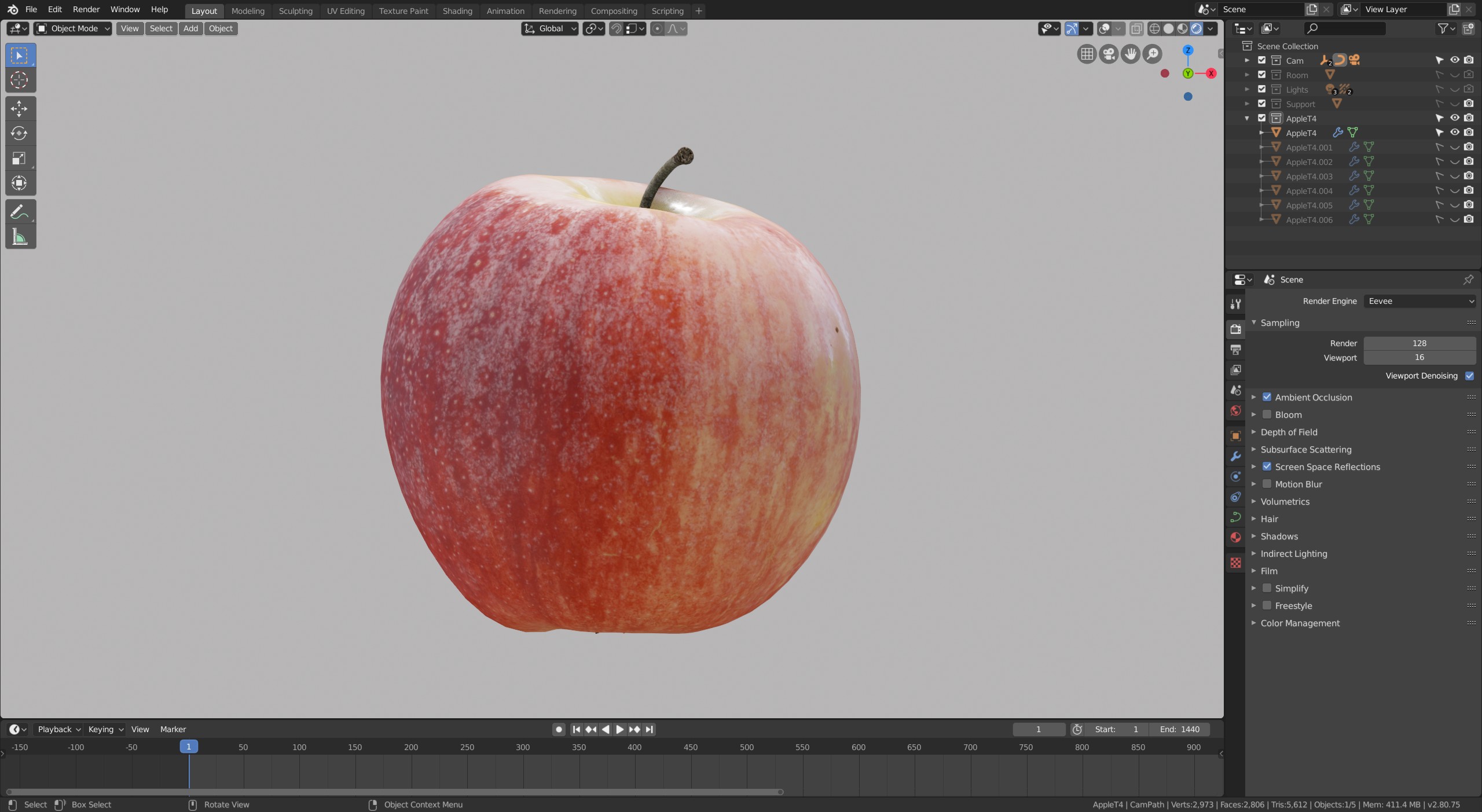Enable the Bloom checkbox
Screen dimensions: 1482x812
pyautogui.click(x=1267, y=414)
